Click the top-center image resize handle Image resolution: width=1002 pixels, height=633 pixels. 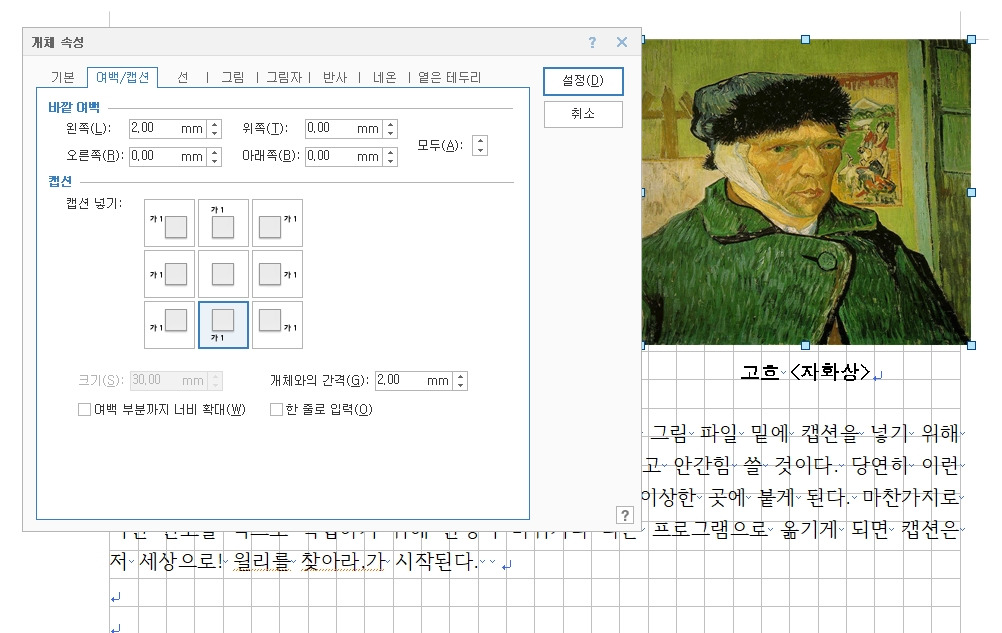click(x=805, y=40)
